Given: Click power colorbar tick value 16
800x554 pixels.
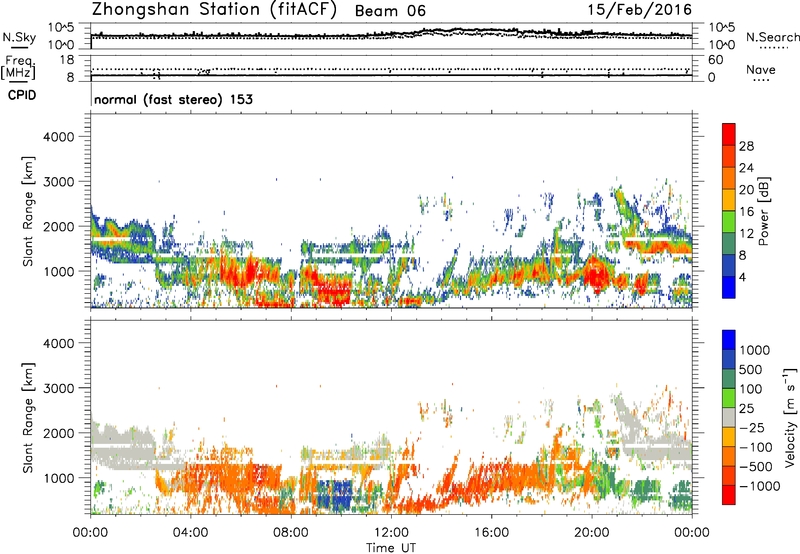Looking at the screenshot, I should tap(746, 212).
